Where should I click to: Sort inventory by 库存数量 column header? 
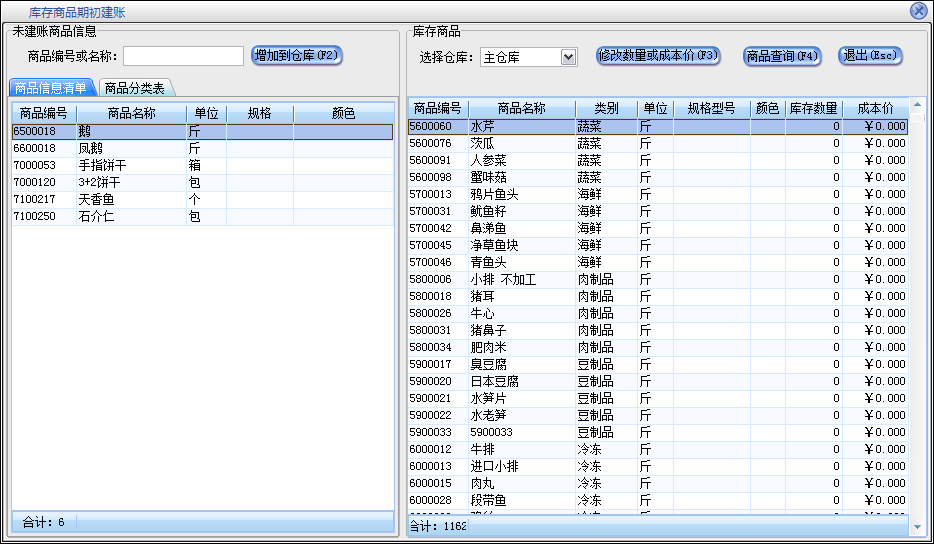click(x=812, y=108)
